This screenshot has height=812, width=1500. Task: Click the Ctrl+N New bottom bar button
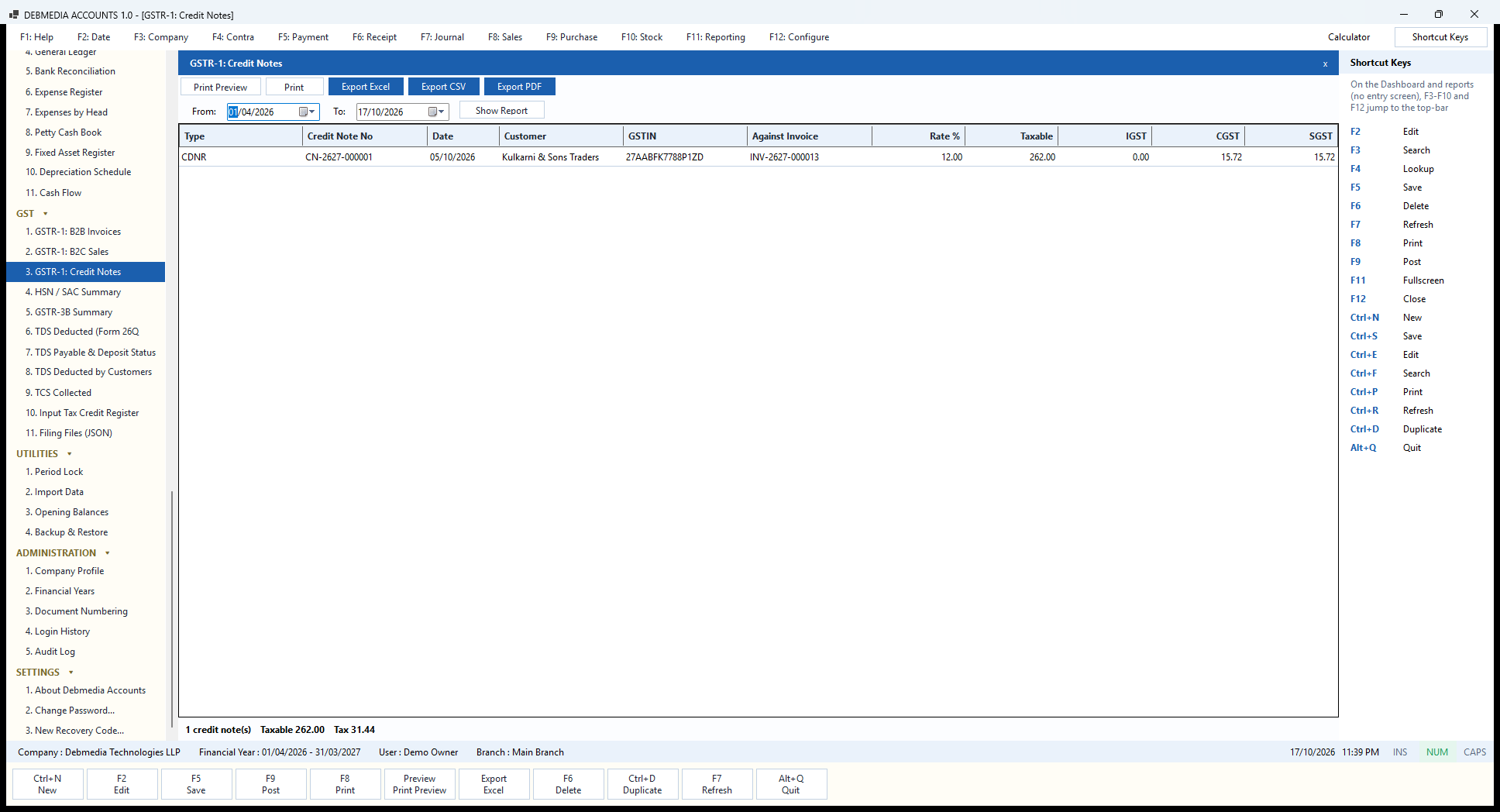tap(47, 784)
